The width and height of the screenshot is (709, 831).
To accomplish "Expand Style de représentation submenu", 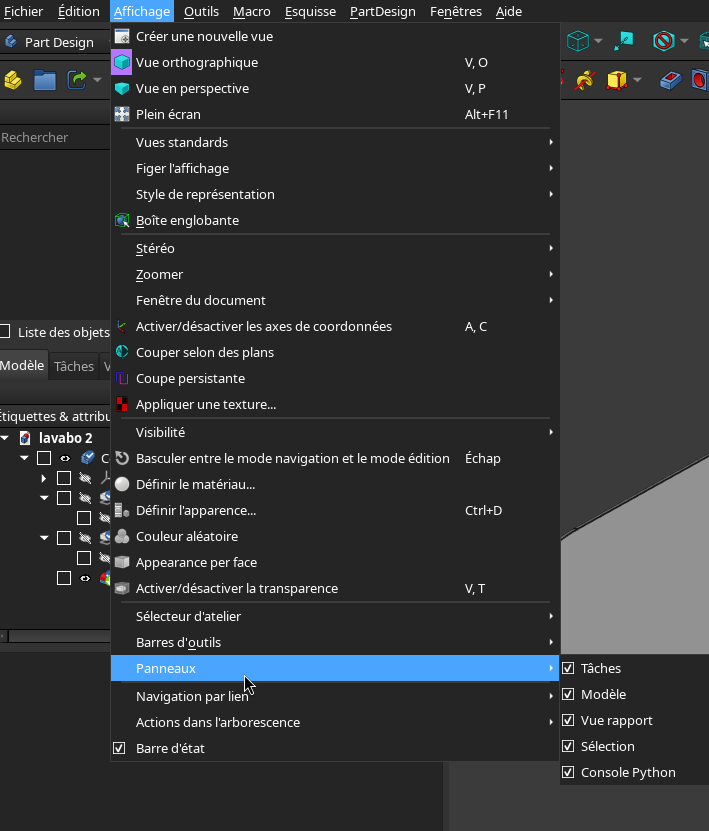I will [335, 194].
